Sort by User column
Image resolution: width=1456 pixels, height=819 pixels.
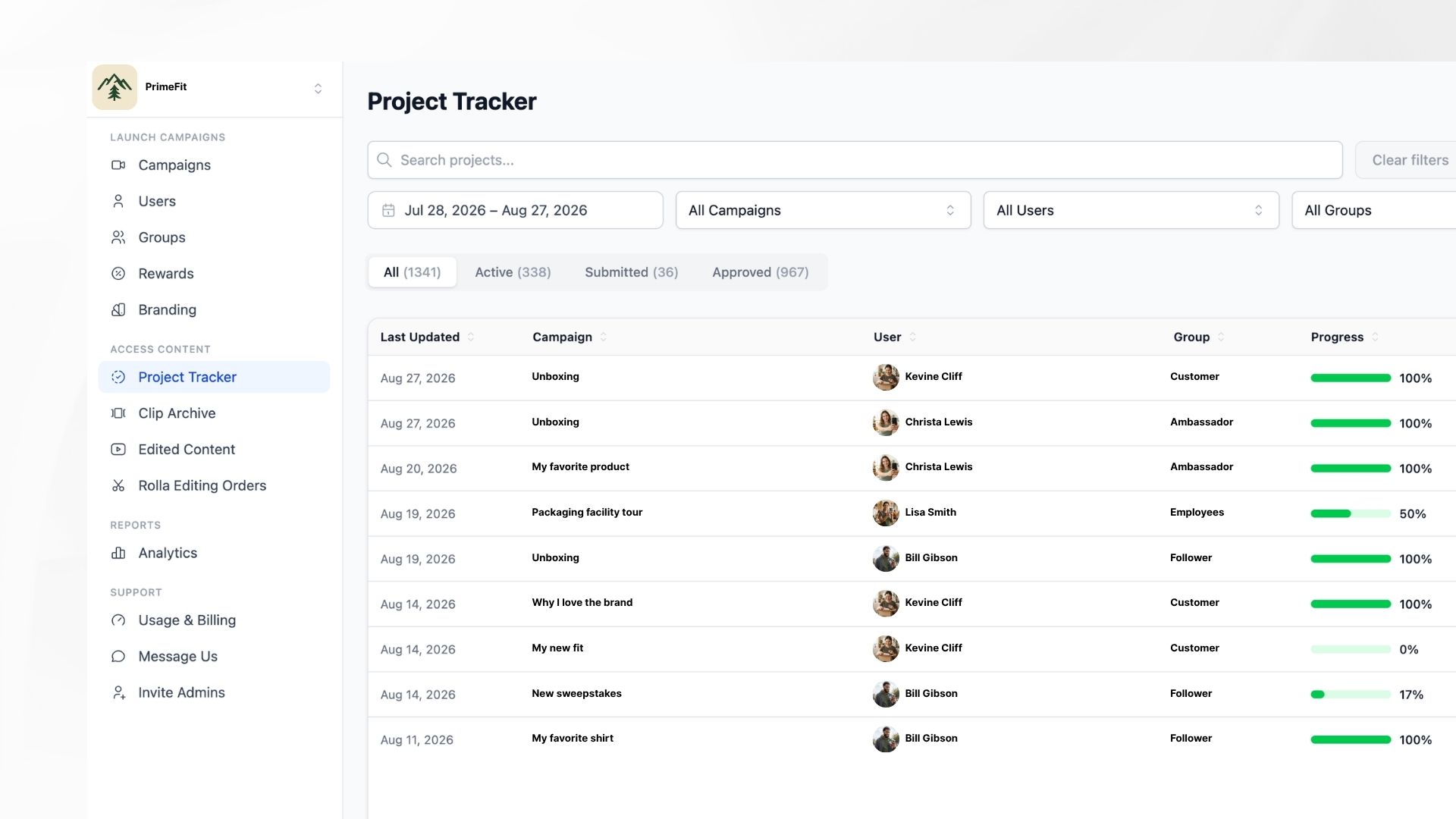tap(895, 337)
